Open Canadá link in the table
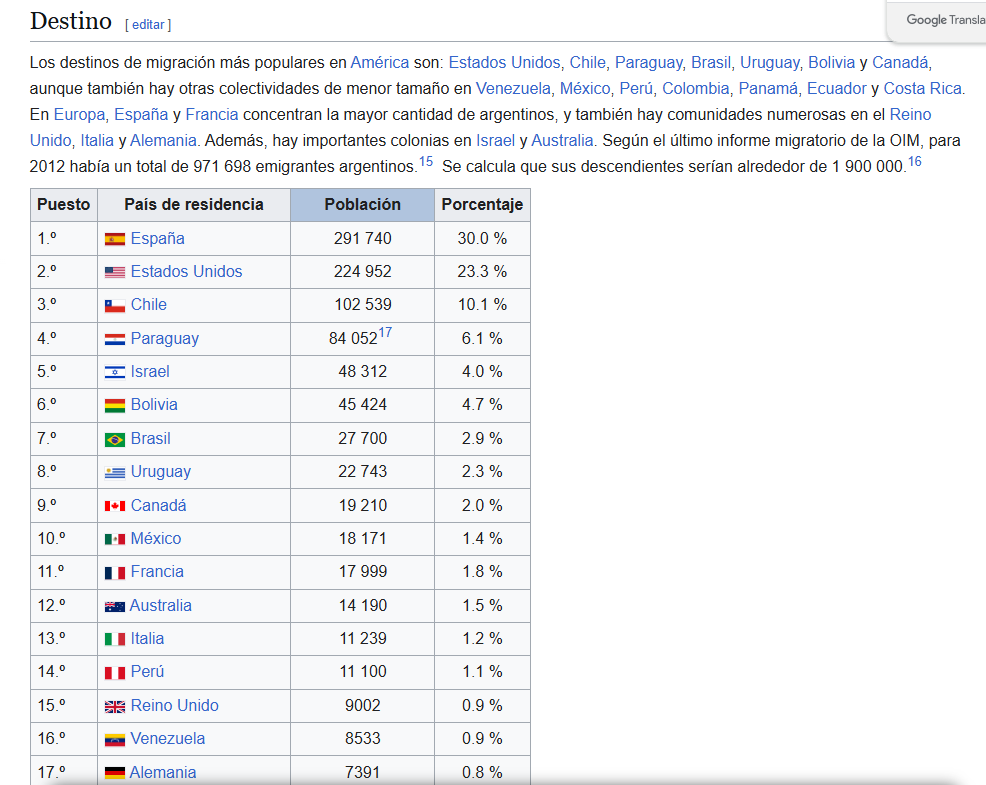This screenshot has width=986, height=785. click(x=158, y=505)
